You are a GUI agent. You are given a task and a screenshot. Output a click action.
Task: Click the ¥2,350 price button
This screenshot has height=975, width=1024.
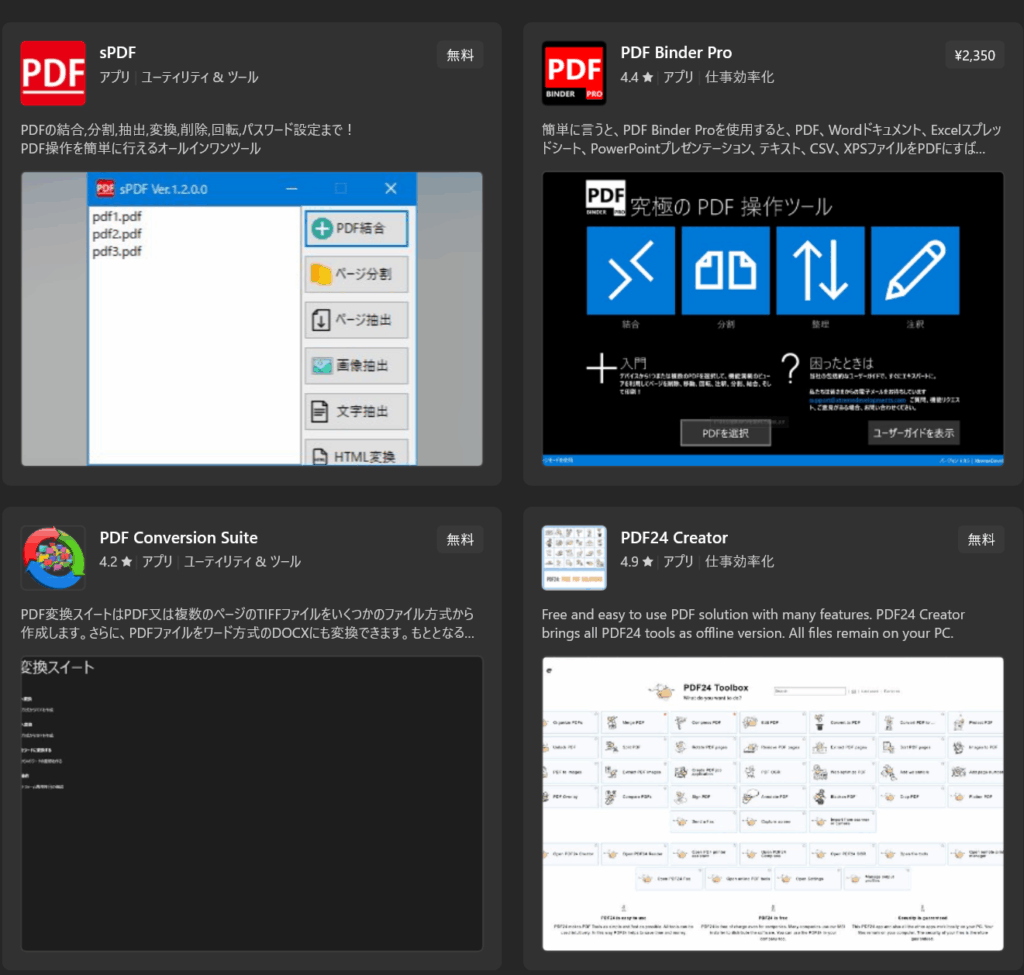click(x=975, y=55)
